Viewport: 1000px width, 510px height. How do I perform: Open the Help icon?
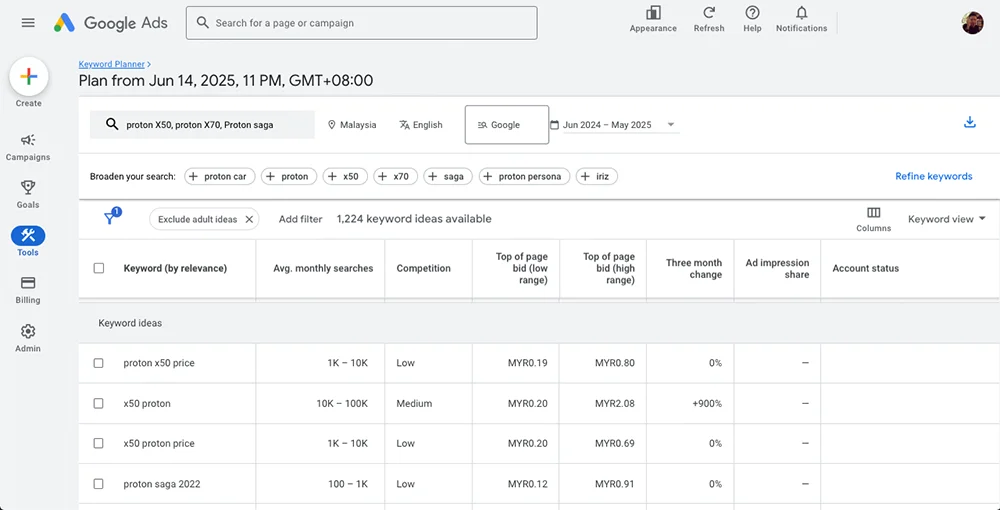pyautogui.click(x=752, y=13)
